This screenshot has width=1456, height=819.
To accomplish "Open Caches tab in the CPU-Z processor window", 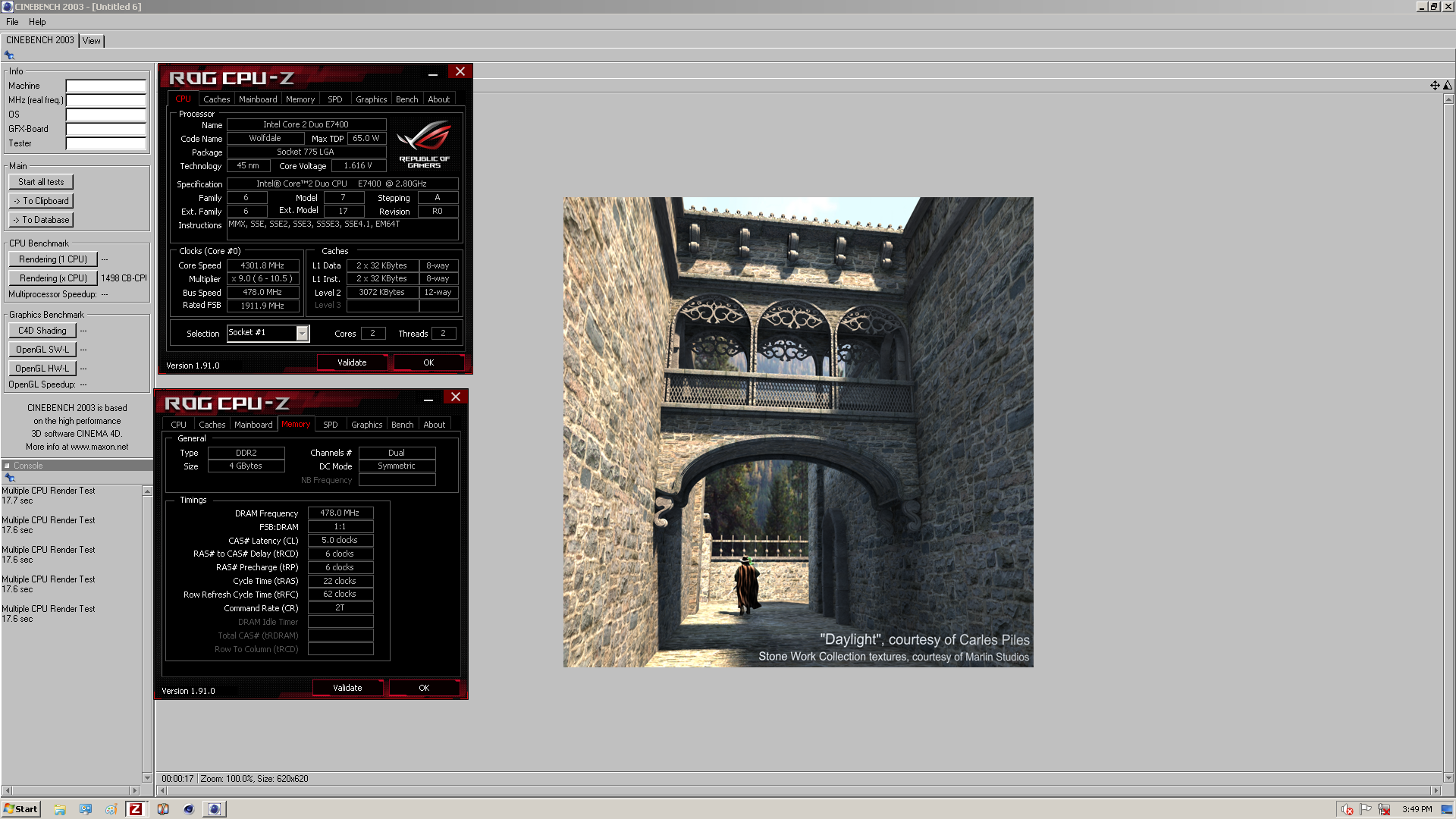I will pyautogui.click(x=216, y=99).
